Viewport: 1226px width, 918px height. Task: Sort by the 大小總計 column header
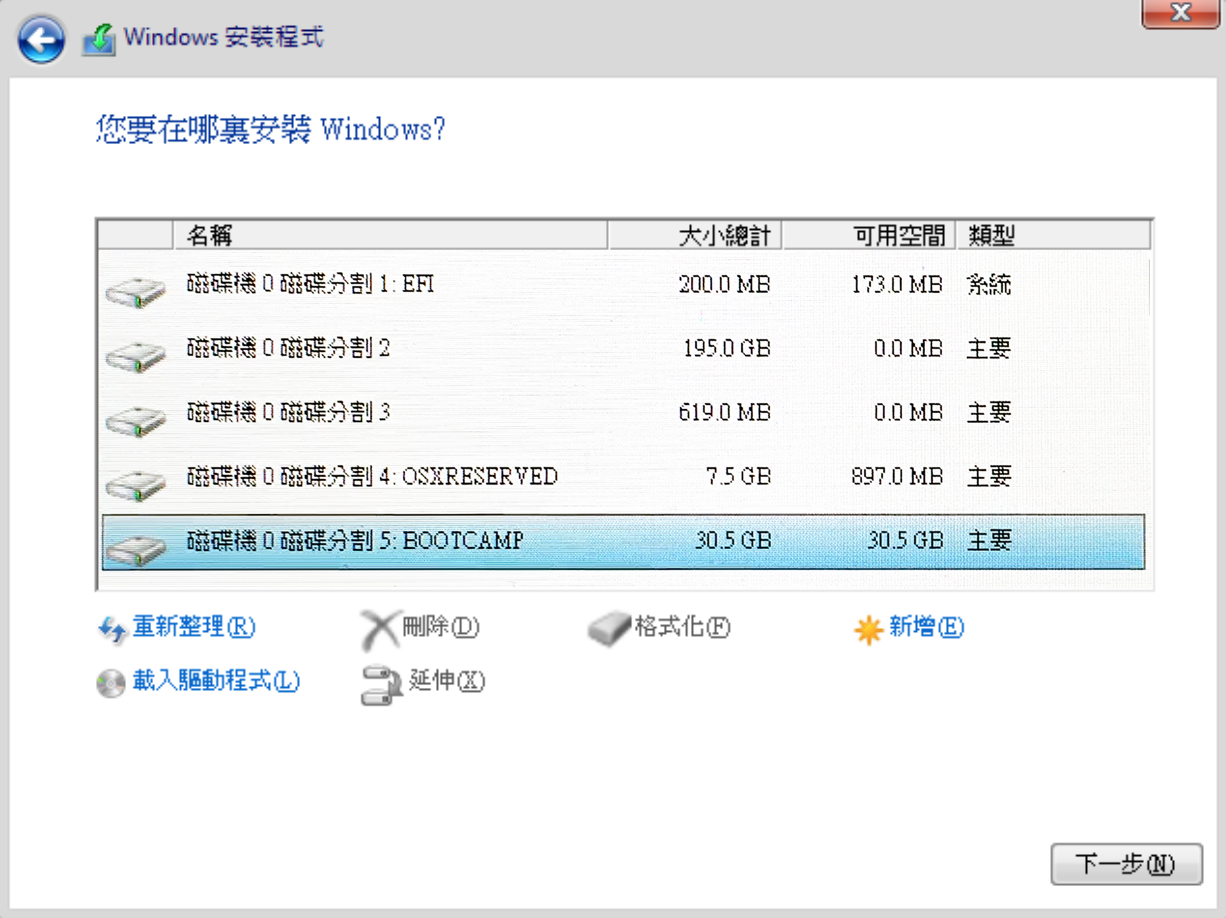click(x=695, y=236)
